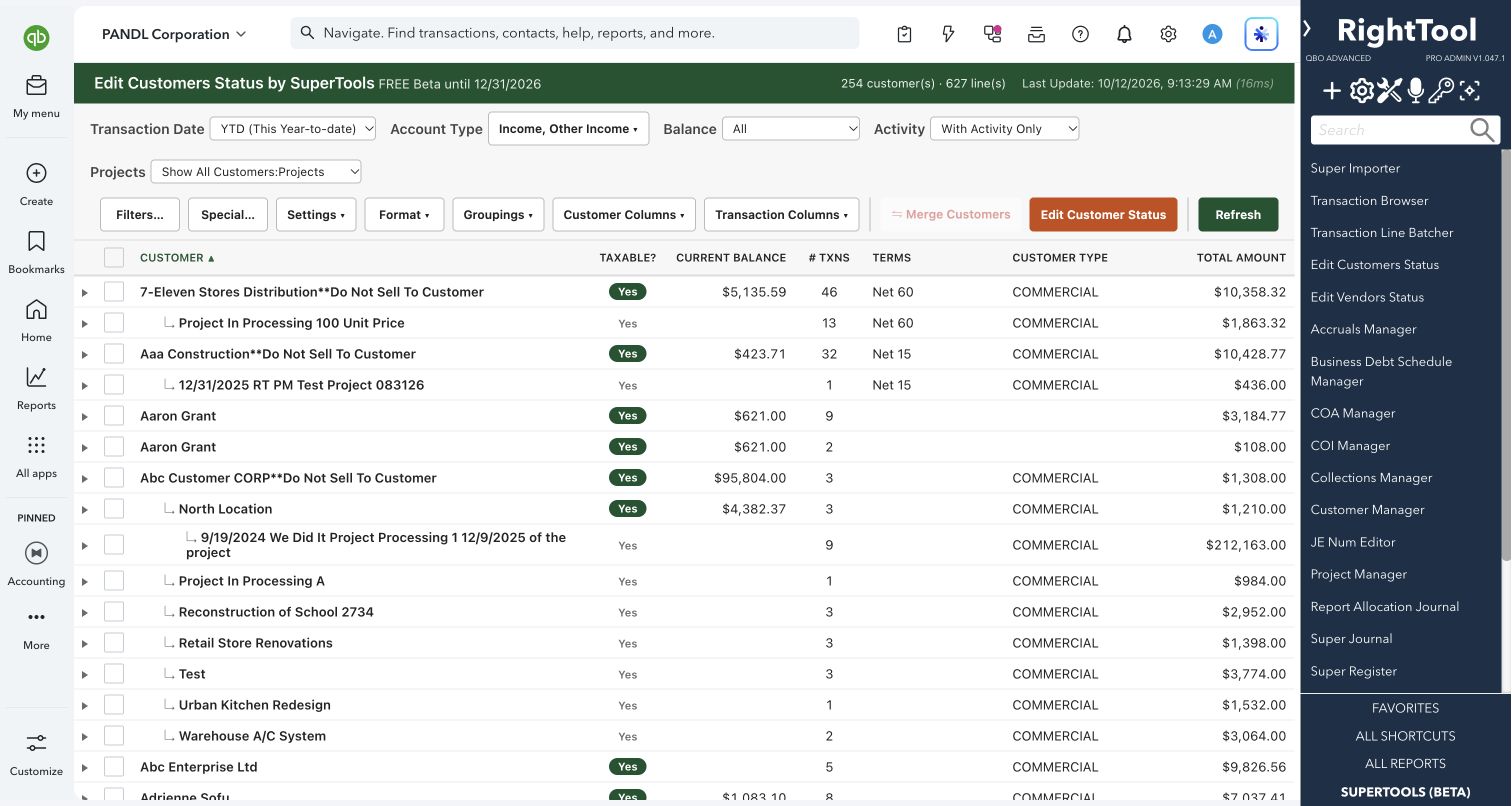Click the clipboard tasks icon in header

pos(904,34)
